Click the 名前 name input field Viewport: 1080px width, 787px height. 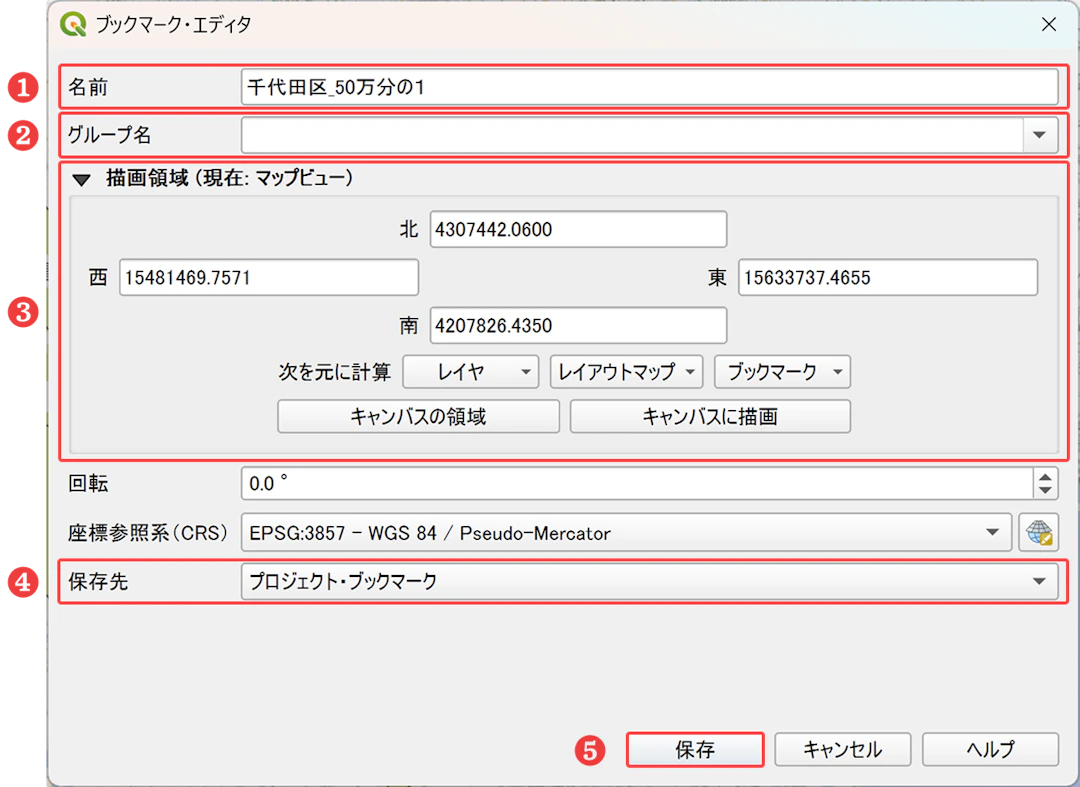(x=649, y=87)
